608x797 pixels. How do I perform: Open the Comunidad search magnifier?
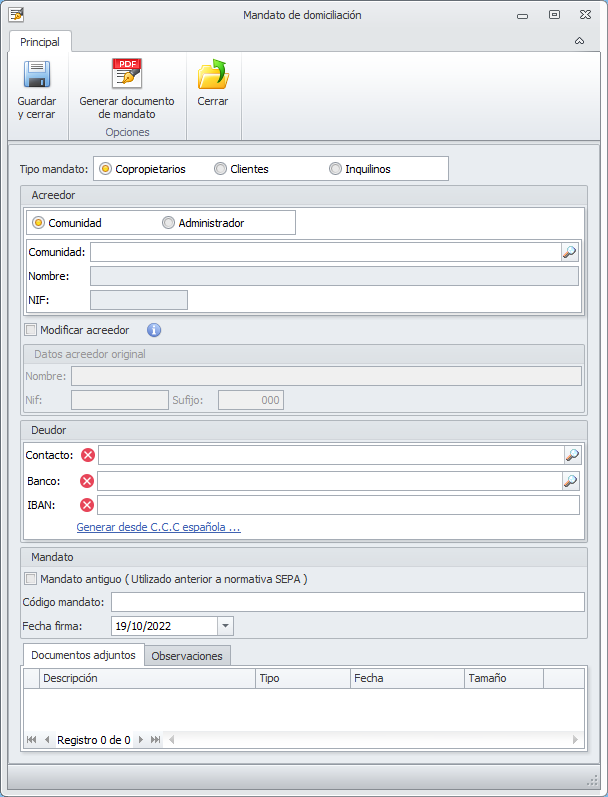pos(570,252)
